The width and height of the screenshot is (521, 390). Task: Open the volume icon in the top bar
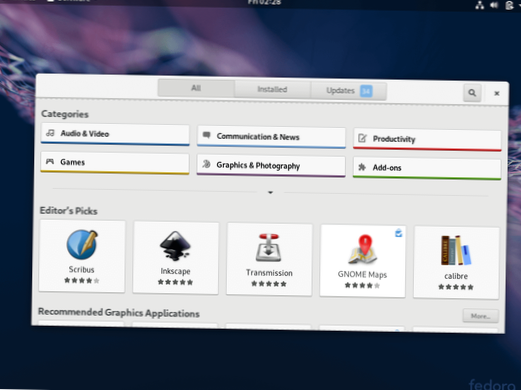[x=494, y=5]
